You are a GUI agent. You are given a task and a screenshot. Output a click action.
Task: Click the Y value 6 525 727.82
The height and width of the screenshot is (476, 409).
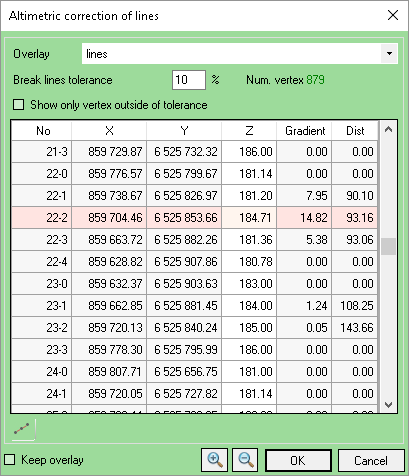(x=184, y=394)
